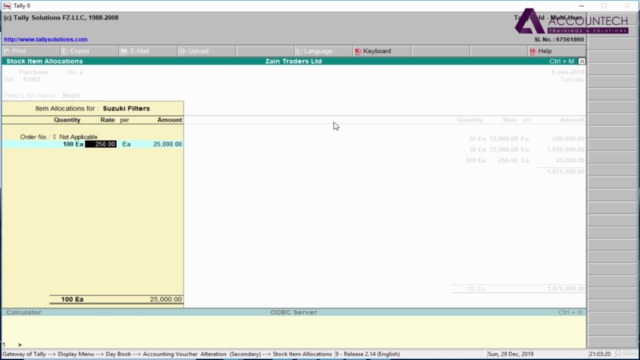Click the status bar date Sun, 29 Dec, 2019

(x=510, y=354)
